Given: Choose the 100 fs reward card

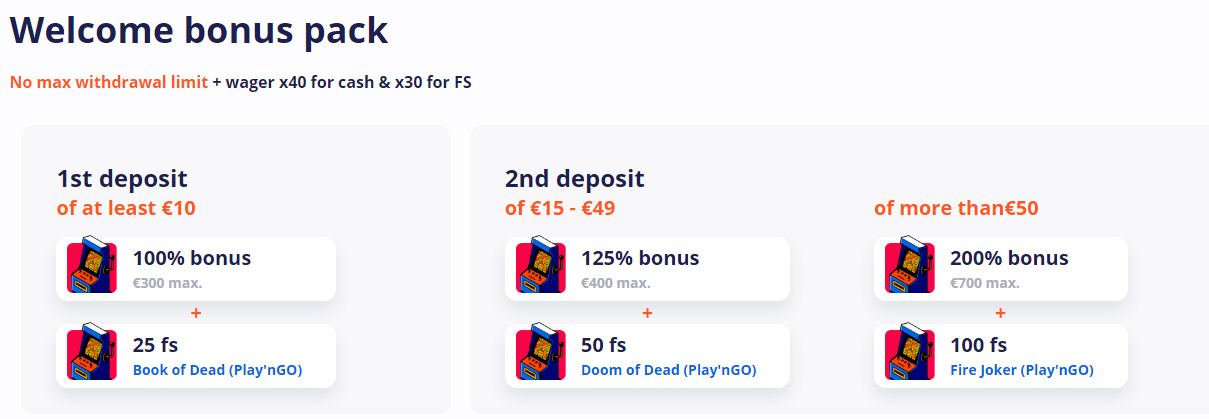Looking at the screenshot, I should (x=1001, y=355).
